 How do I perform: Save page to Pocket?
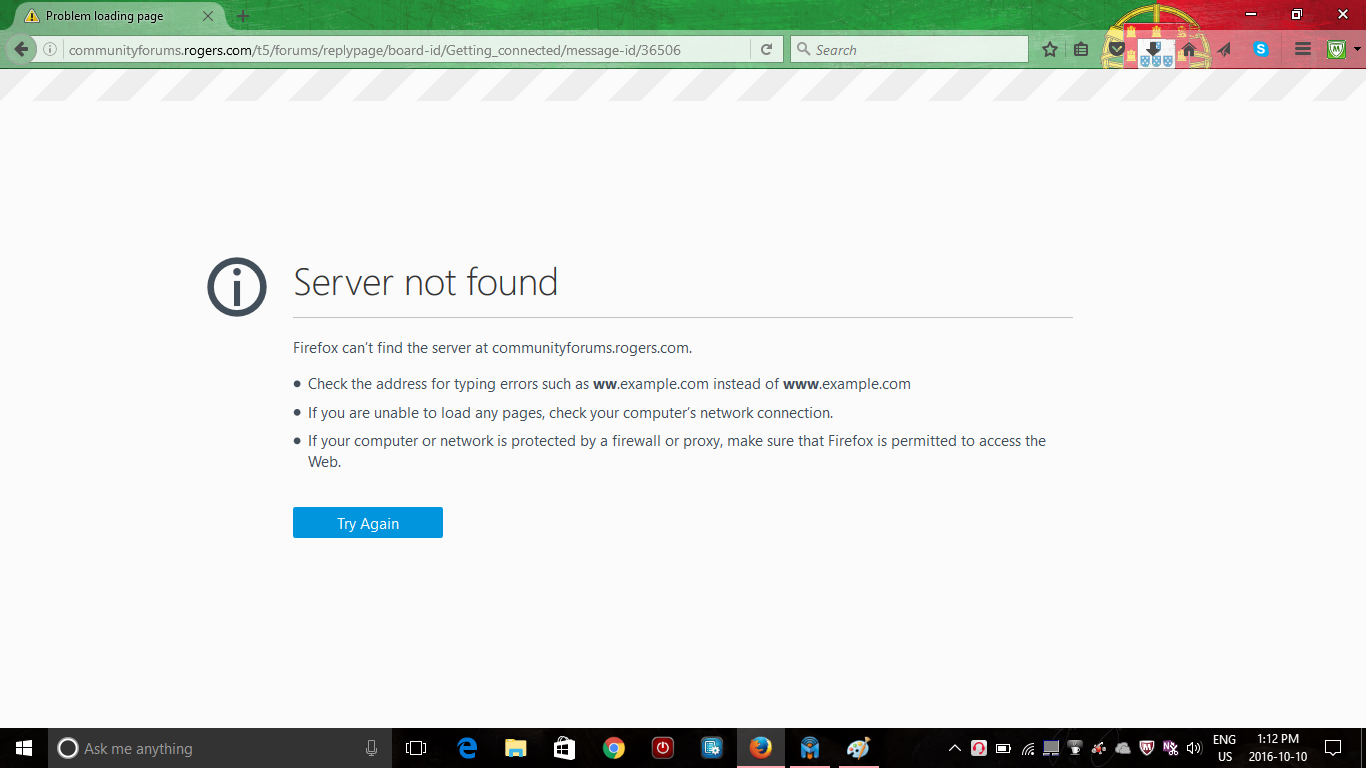tap(1116, 49)
